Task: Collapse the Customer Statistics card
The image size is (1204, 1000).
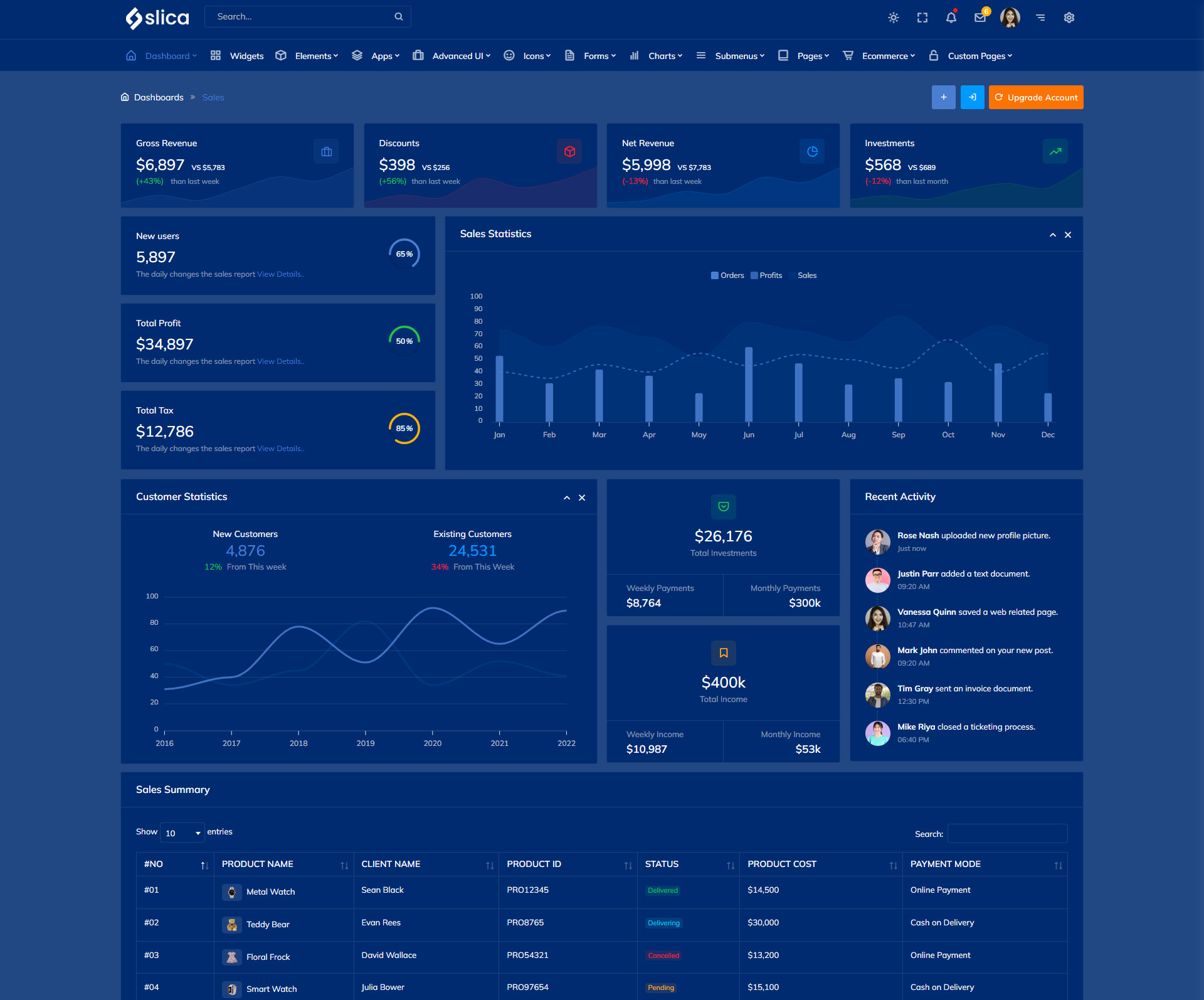Action: click(x=567, y=498)
